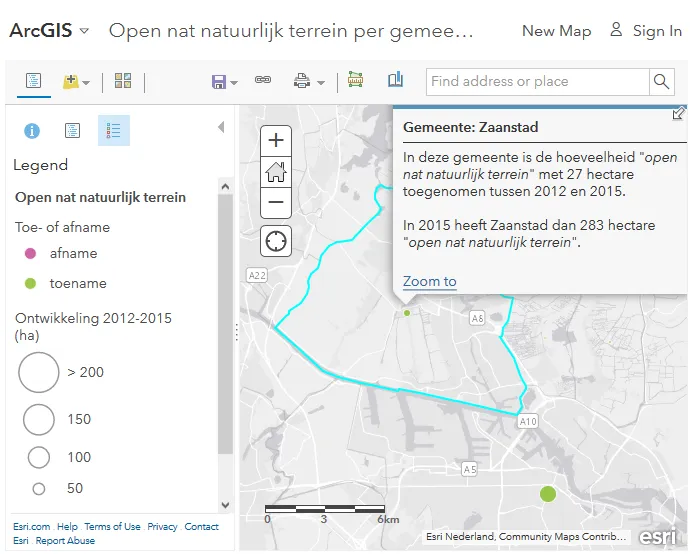Open the Help footer link

point(67,527)
